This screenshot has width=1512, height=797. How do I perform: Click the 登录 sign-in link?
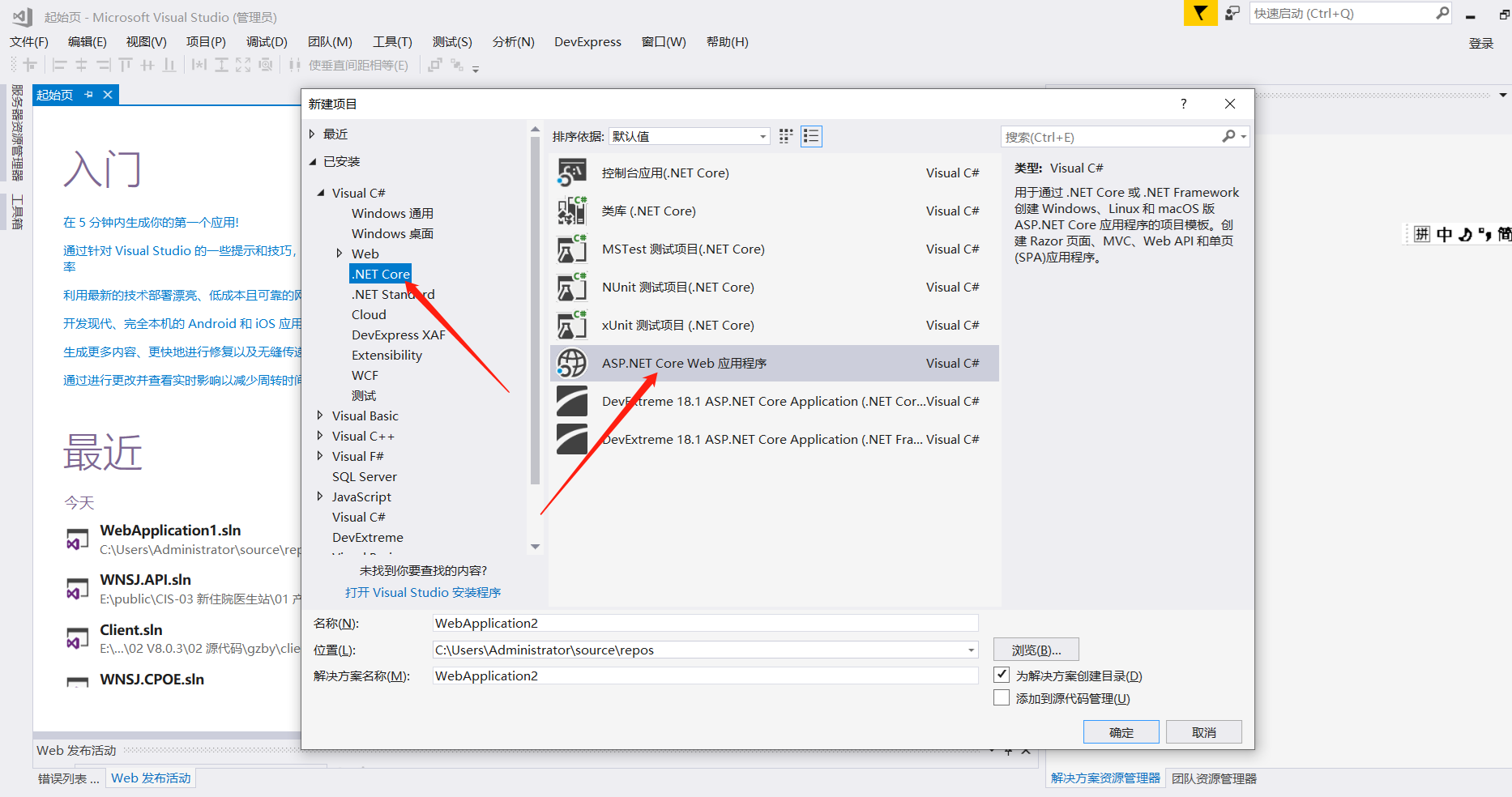(x=1481, y=44)
